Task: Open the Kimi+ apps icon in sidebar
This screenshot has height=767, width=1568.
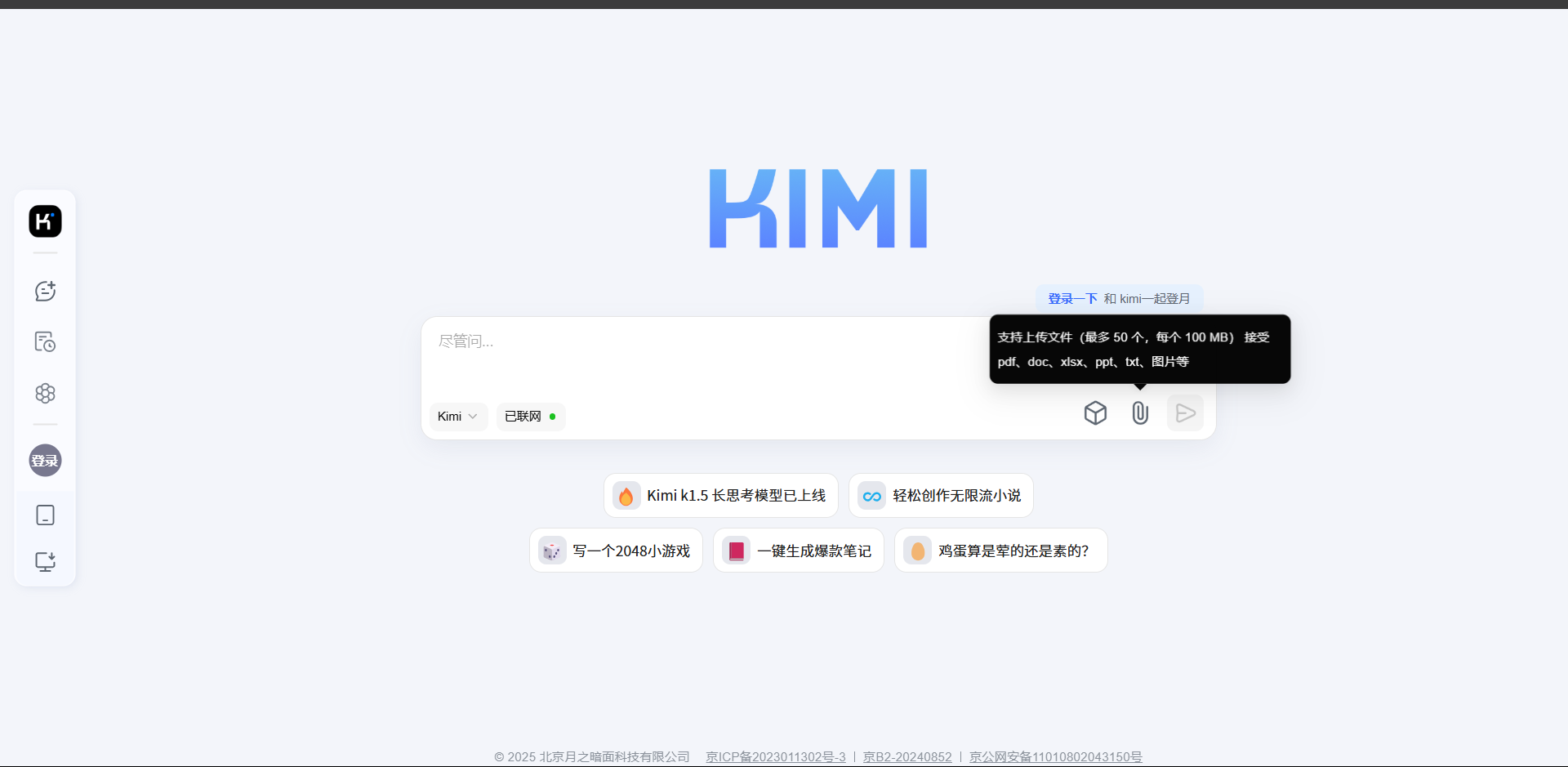Action: pyautogui.click(x=45, y=393)
